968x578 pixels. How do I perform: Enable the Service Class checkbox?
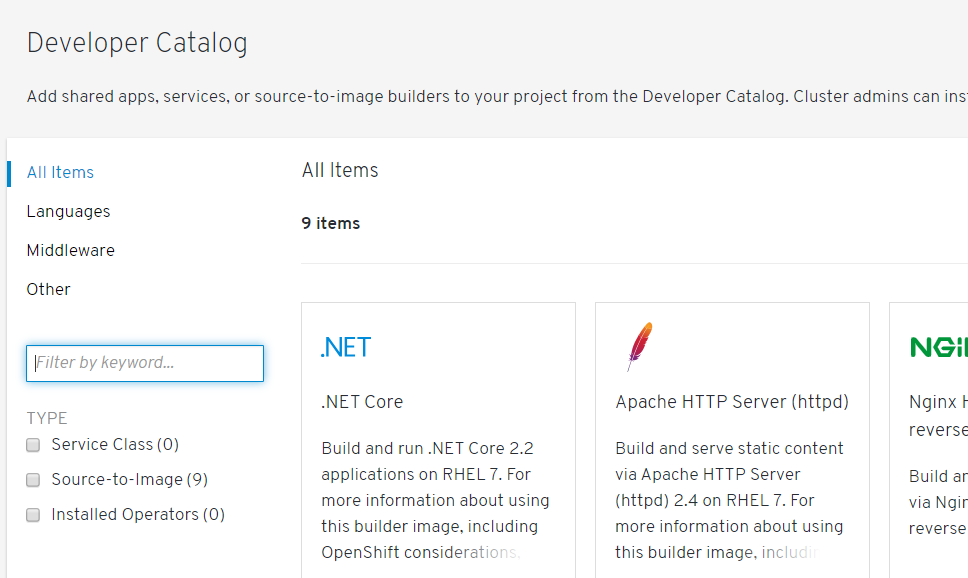click(33, 445)
